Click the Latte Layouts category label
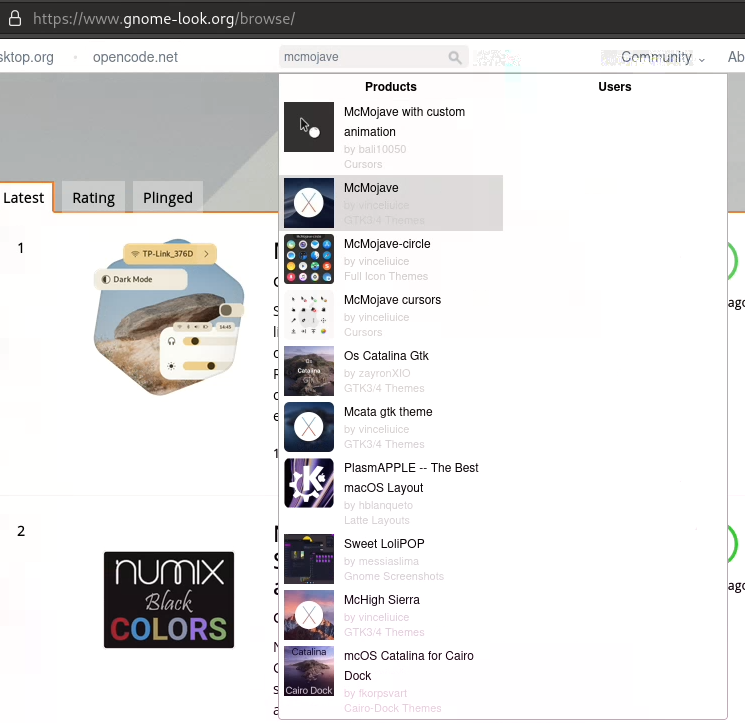The image size is (745, 723). [377, 521]
